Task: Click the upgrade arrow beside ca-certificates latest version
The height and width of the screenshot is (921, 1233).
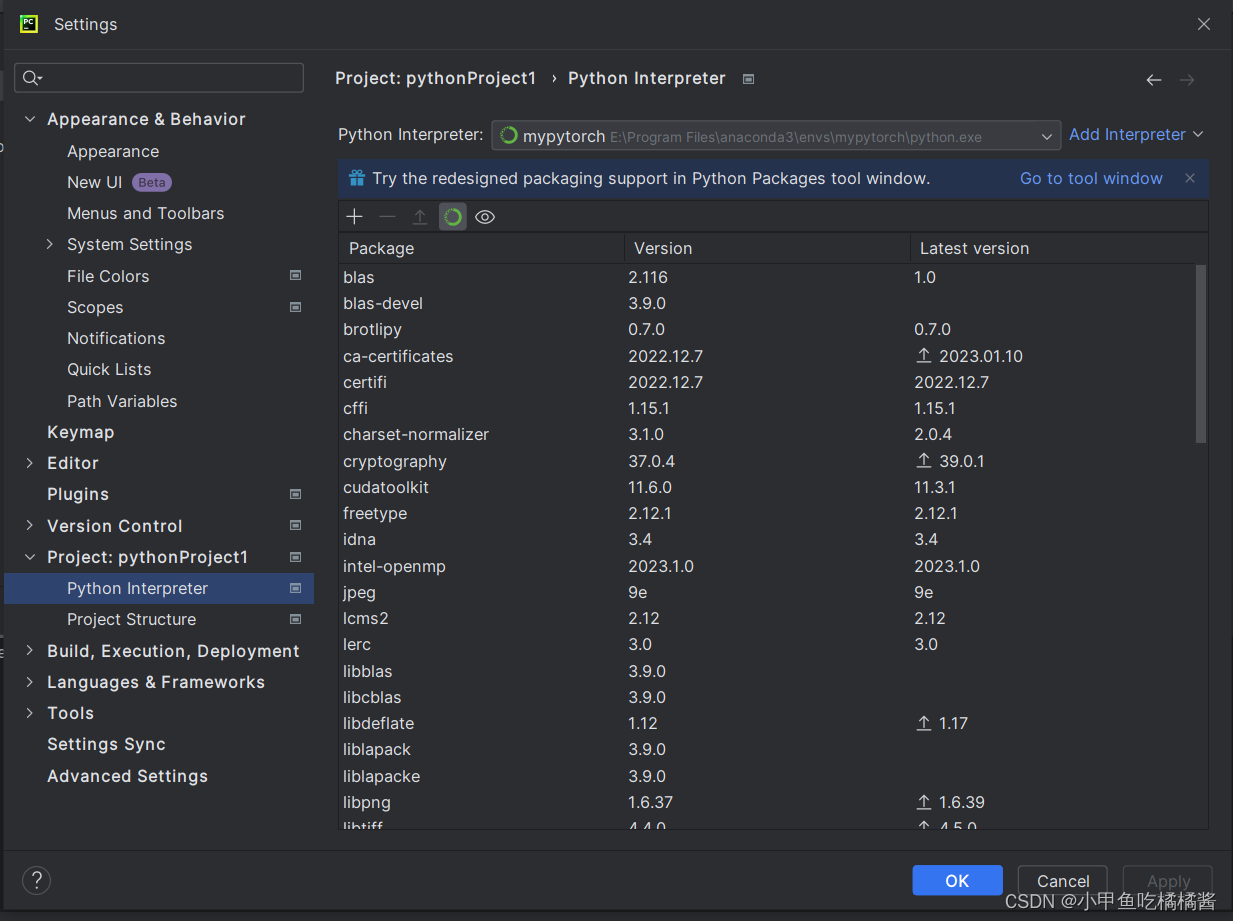Action: click(x=924, y=356)
